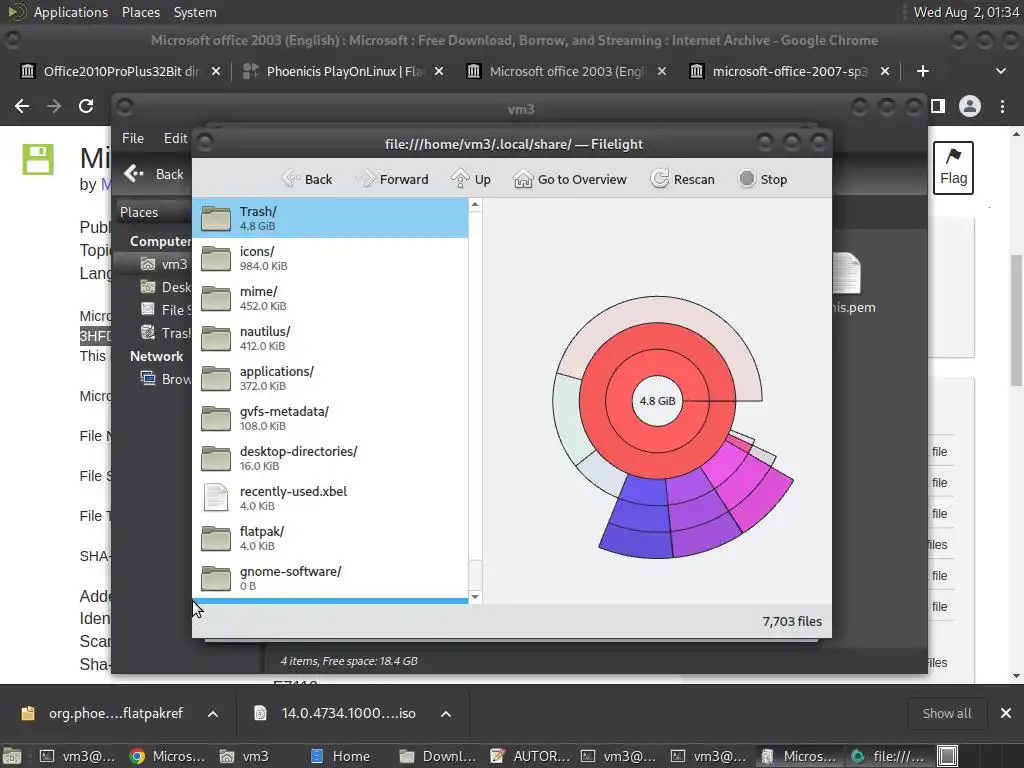
Task: Switch to the AUTOR... taskbar item
Action: click(530, 756)
